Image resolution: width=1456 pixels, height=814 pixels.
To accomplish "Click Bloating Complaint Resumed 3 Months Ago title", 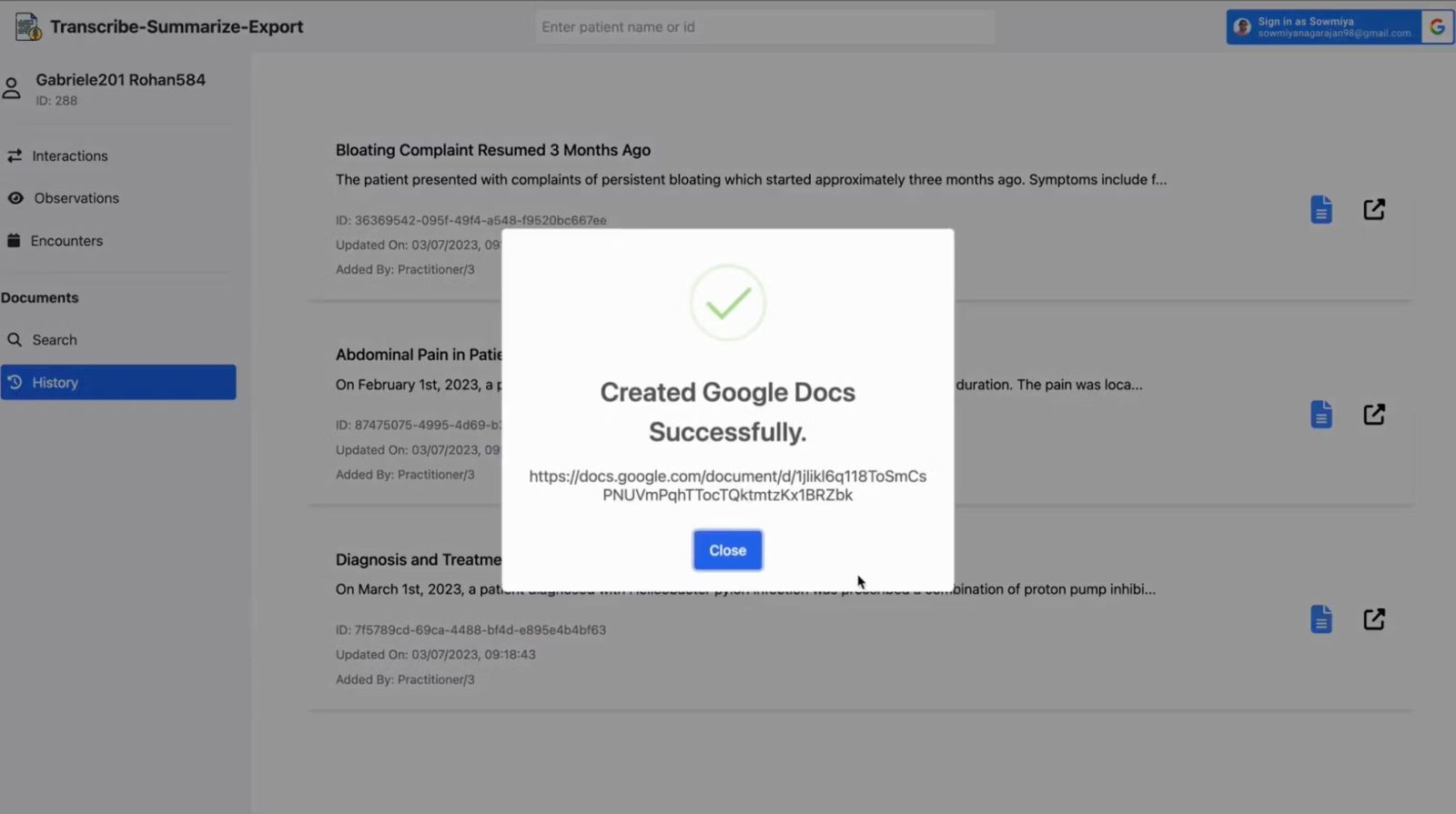I will [x=493, y=150].
